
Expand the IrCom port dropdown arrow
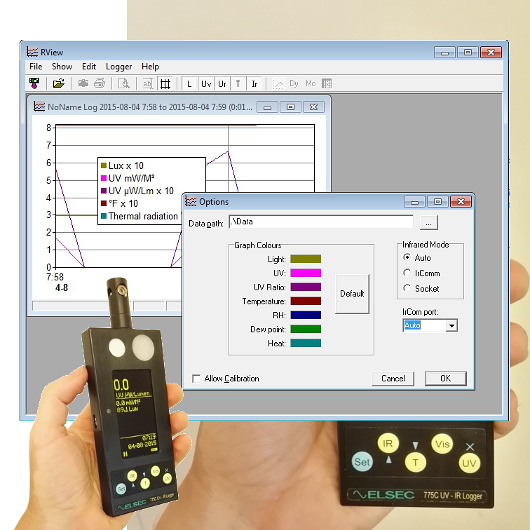452,326
